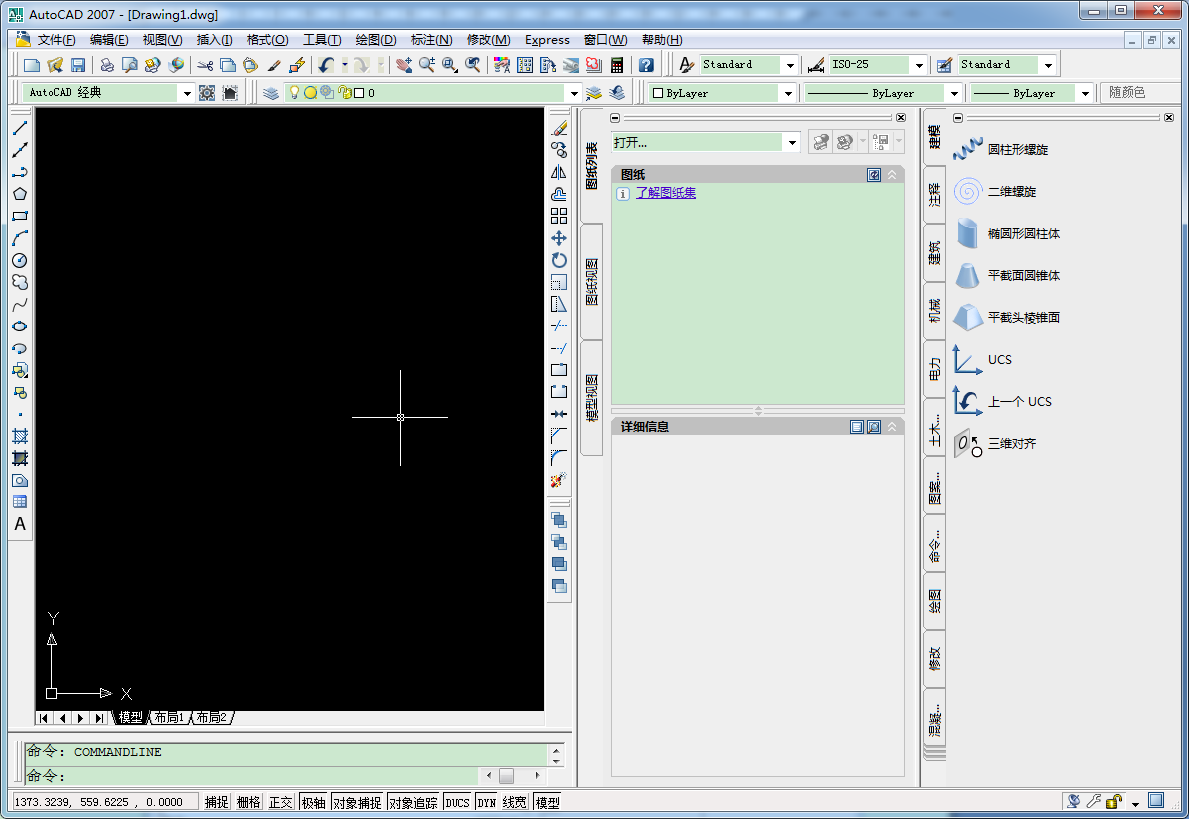
Task: Expand the layer list dropdown
Action: tap(574, 93)
